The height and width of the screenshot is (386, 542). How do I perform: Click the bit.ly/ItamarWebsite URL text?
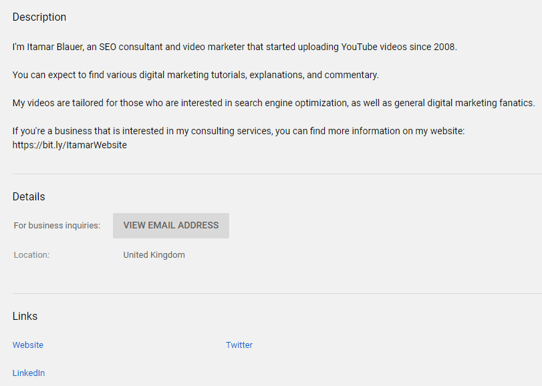coord(69,145)
